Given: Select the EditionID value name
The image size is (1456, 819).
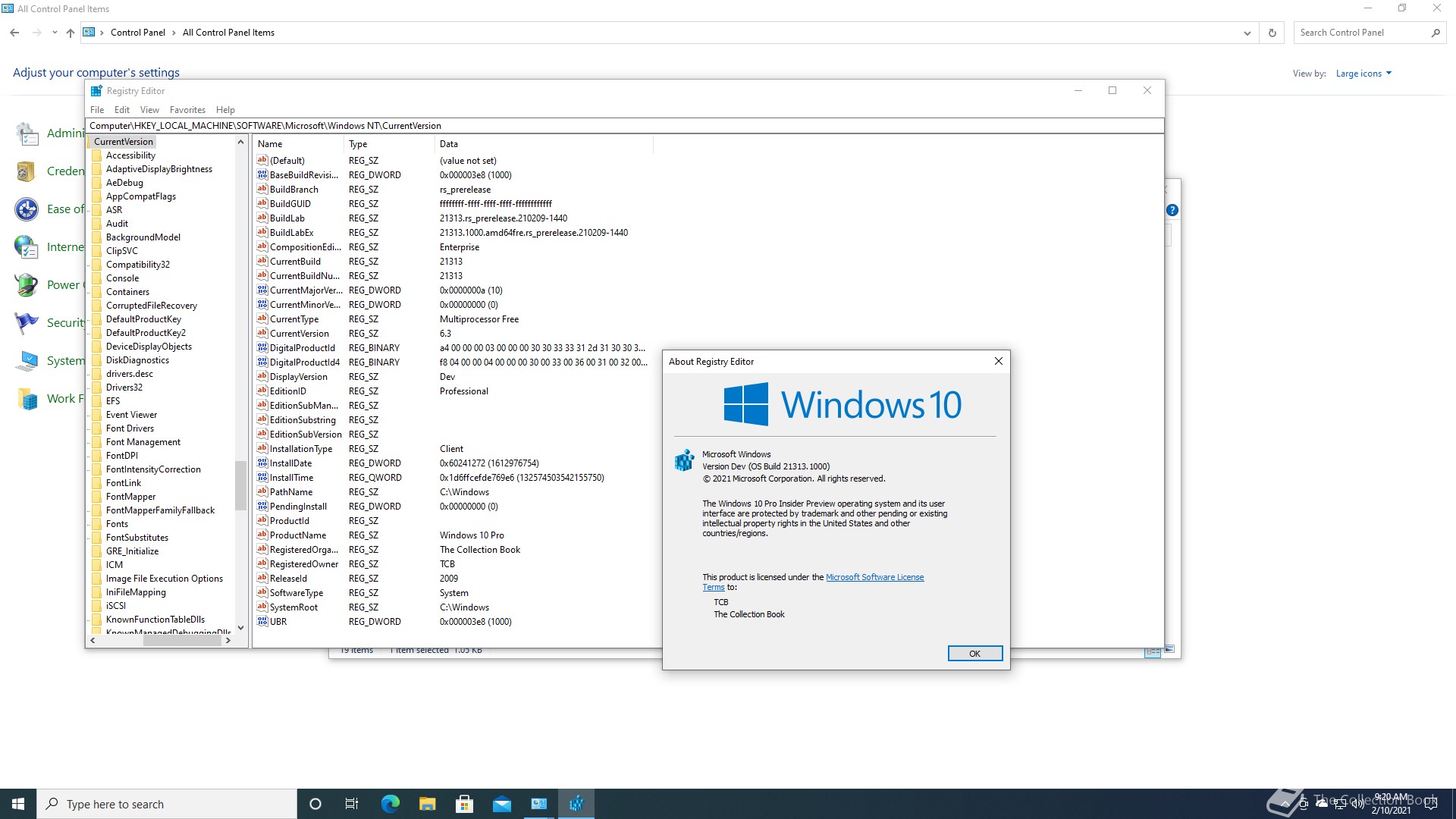Looking at the screenshot, I should 288,391.
